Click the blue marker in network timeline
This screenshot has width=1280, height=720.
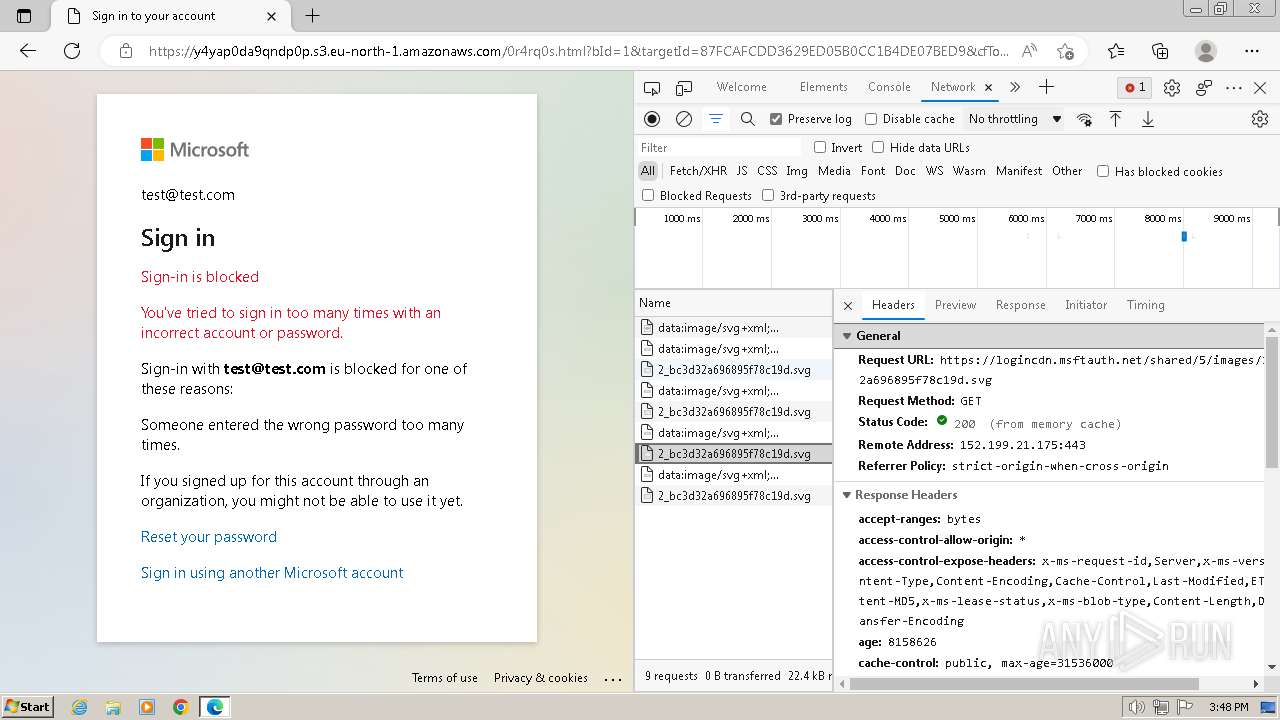(x=1184, y=237)
